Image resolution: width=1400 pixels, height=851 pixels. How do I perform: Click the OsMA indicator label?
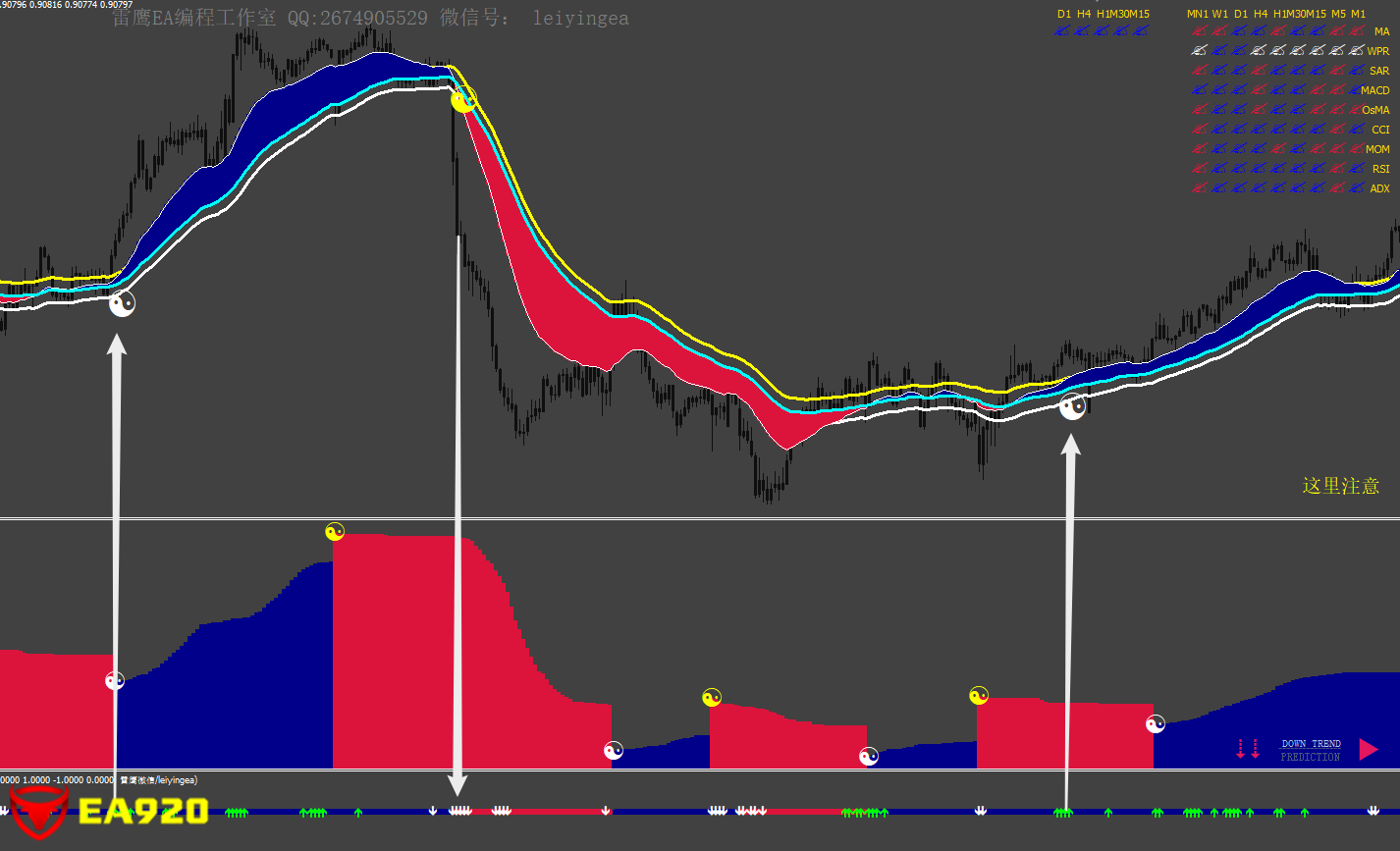pos(1374,110)
